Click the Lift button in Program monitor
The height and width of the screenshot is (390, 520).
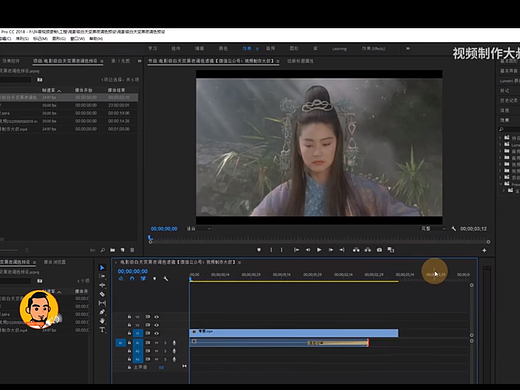pyautogui.click(x=356, y=250)
